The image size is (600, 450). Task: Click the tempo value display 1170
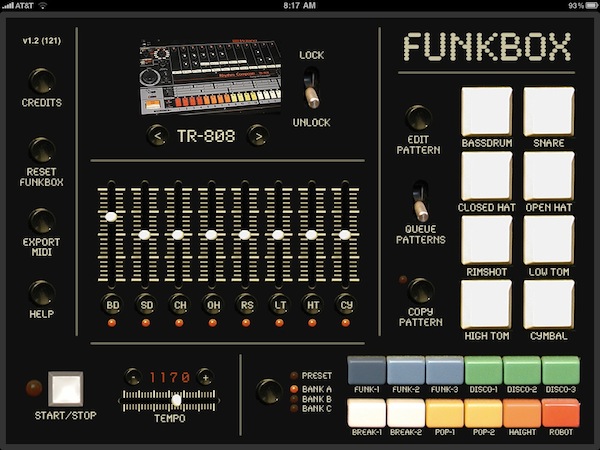pyautogui.click(x=170, y=377)
